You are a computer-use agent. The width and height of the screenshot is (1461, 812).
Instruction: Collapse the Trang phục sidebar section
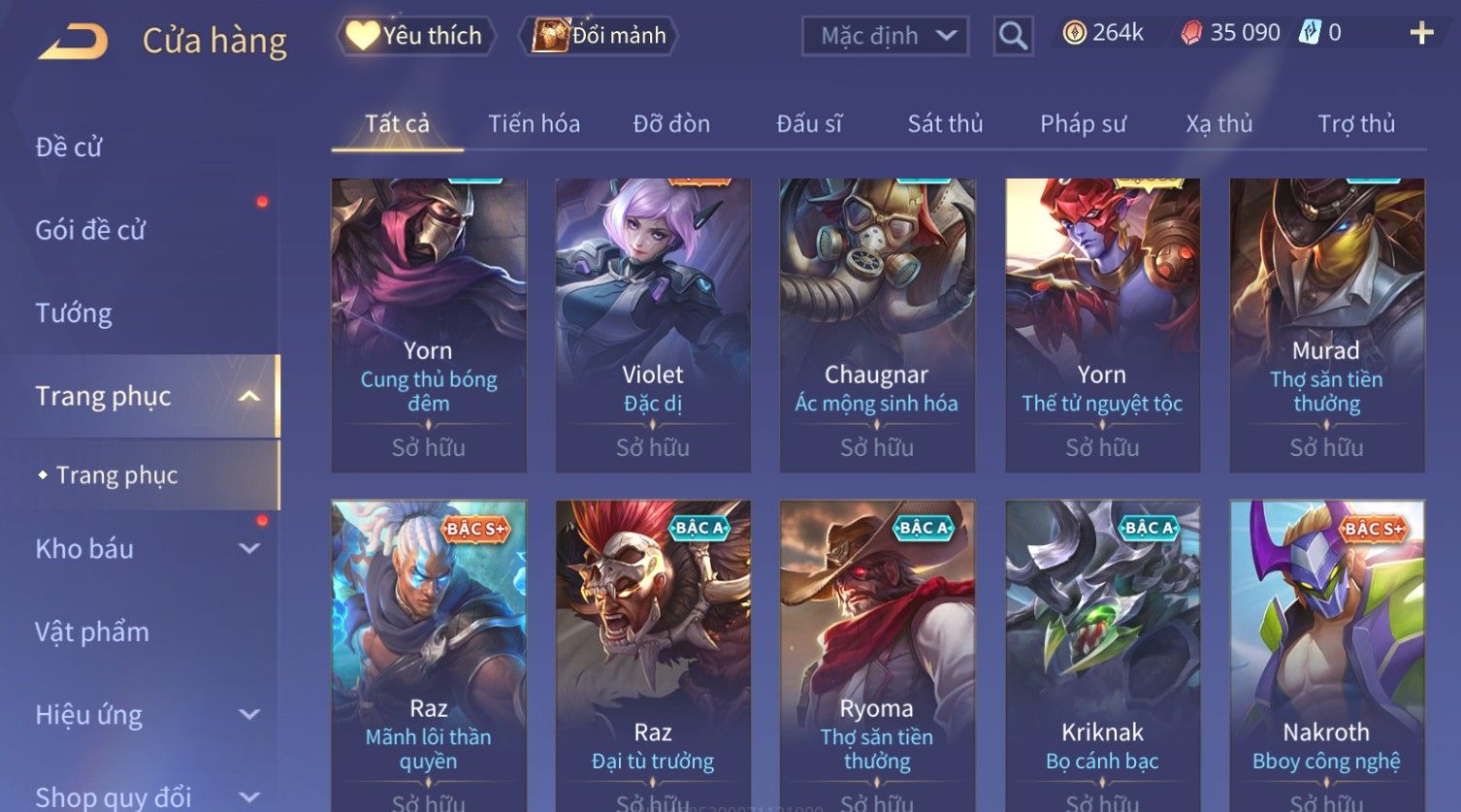(x=249, y=396)
